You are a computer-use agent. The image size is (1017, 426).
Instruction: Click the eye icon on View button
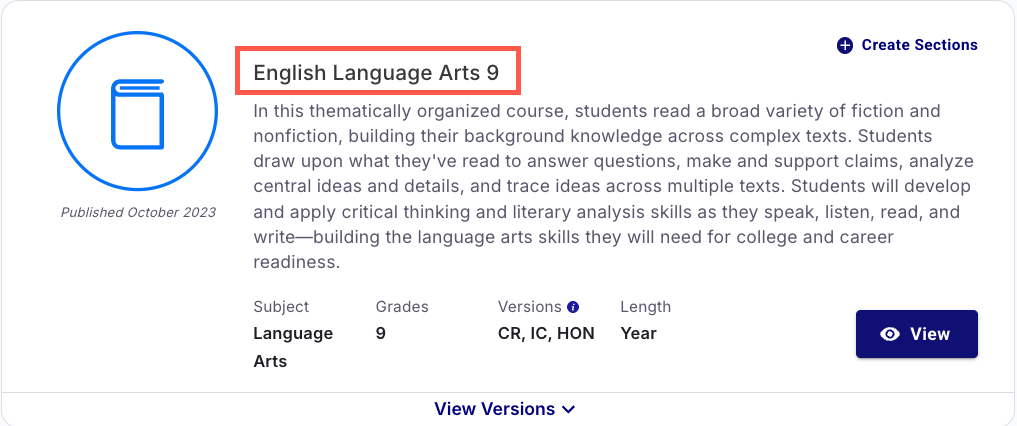coord(890,334)
